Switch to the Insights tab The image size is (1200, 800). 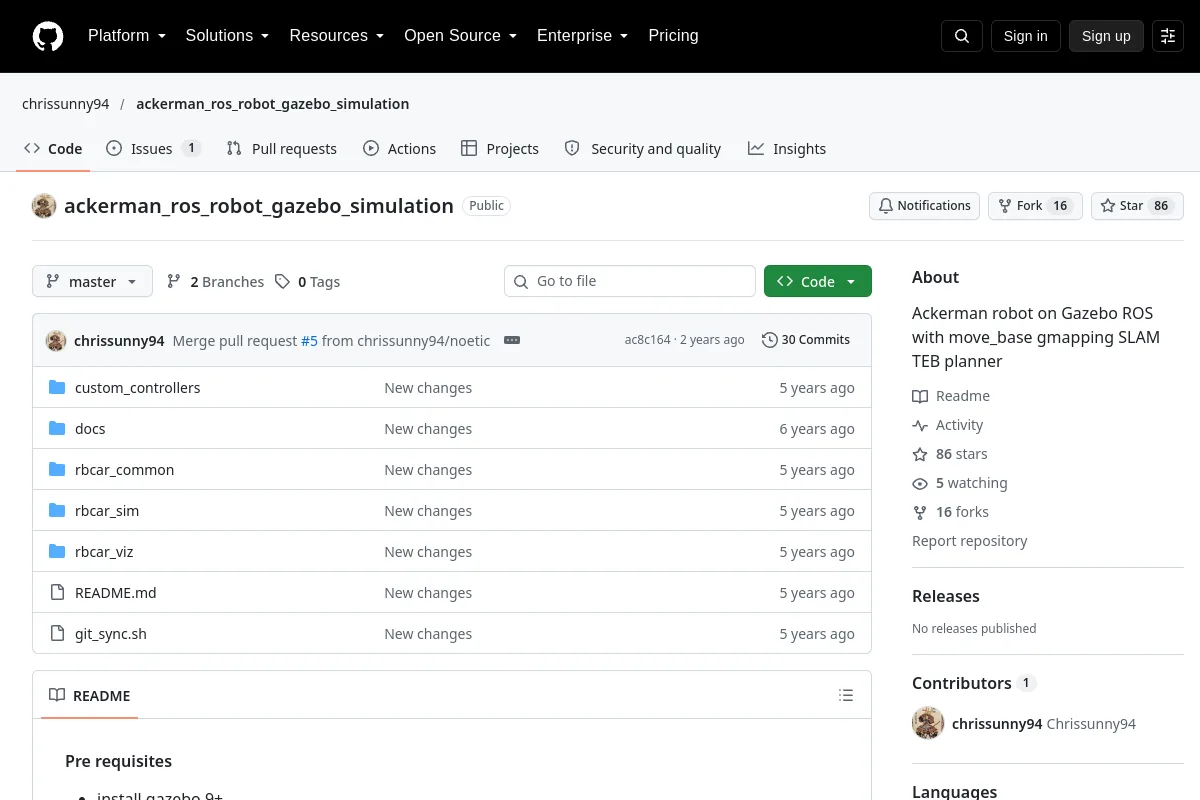(787, 148)
